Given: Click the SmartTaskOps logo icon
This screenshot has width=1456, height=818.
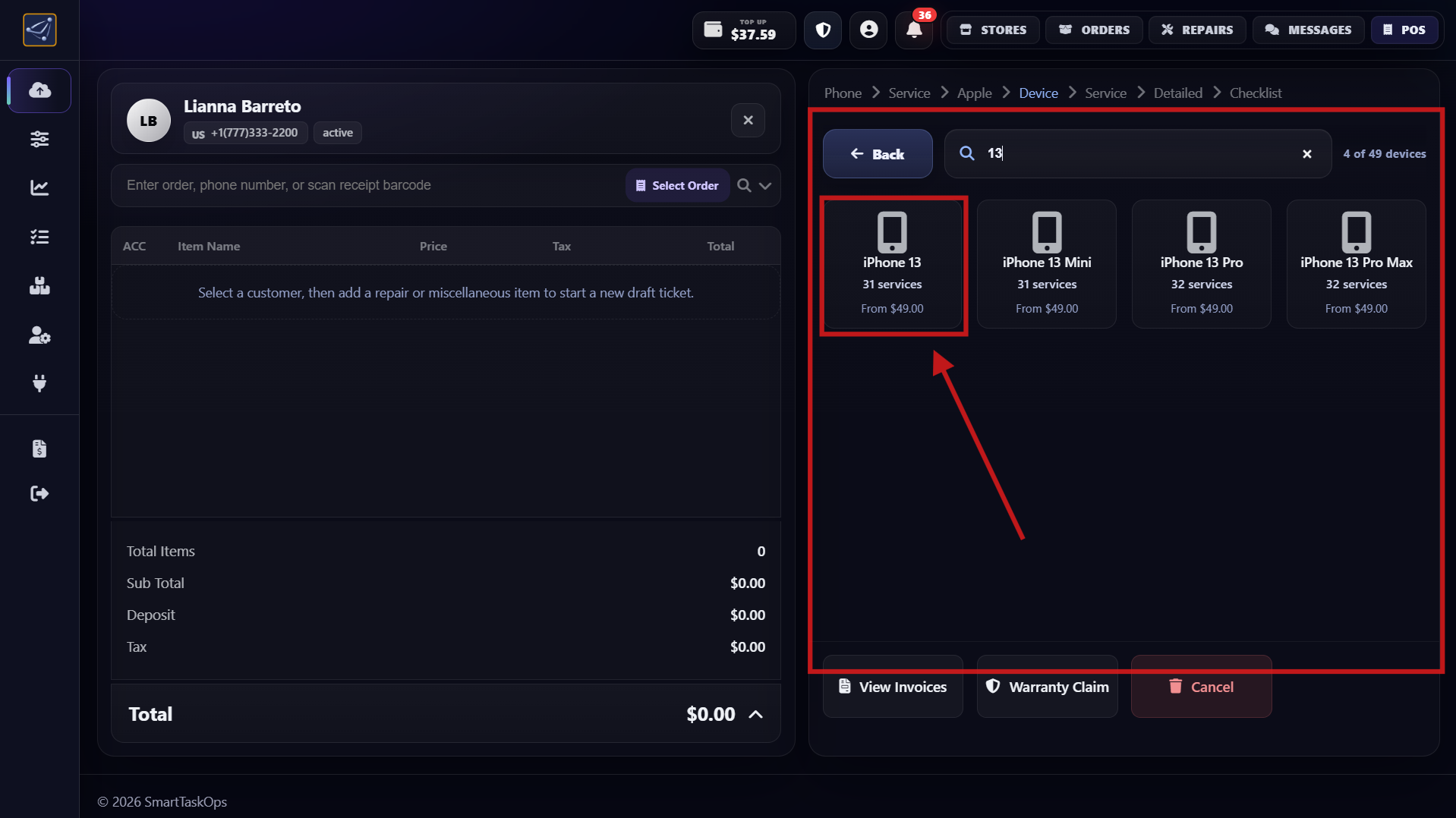Looking at the screenshot, I should [x=39, y=30].
